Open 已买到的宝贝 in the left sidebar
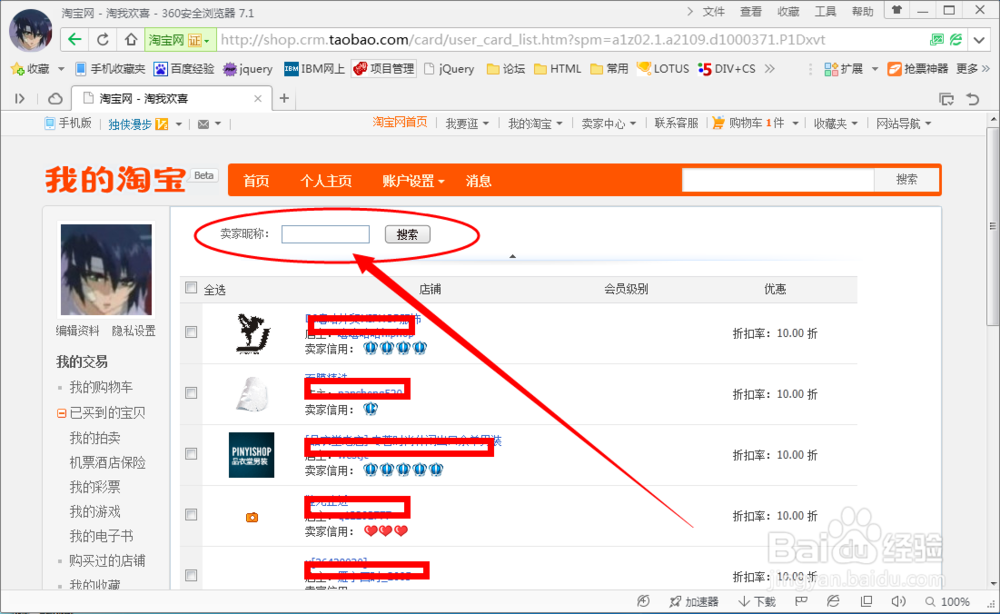This screenshot has height=614, width=1000. point(109,413)
